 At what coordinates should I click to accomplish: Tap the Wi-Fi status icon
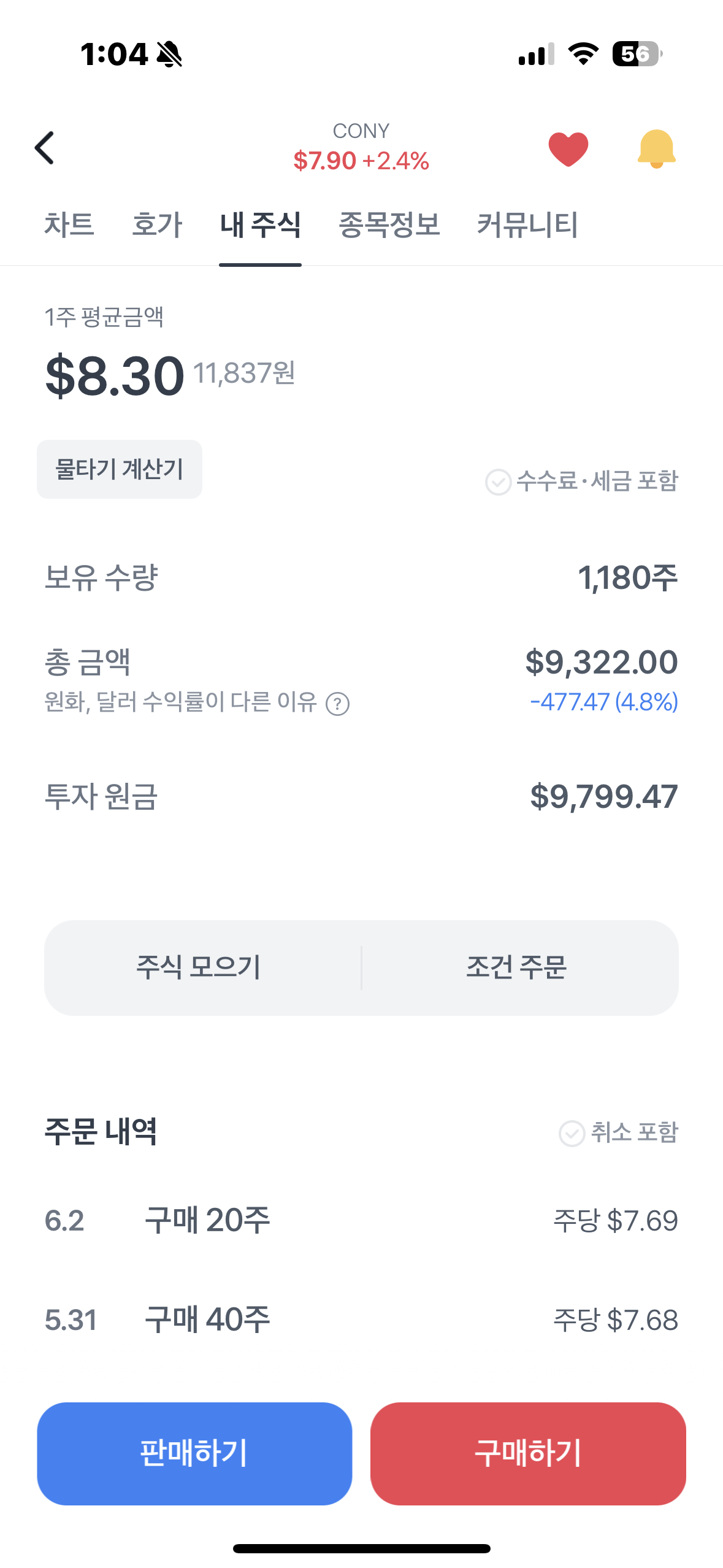(583, 54)
